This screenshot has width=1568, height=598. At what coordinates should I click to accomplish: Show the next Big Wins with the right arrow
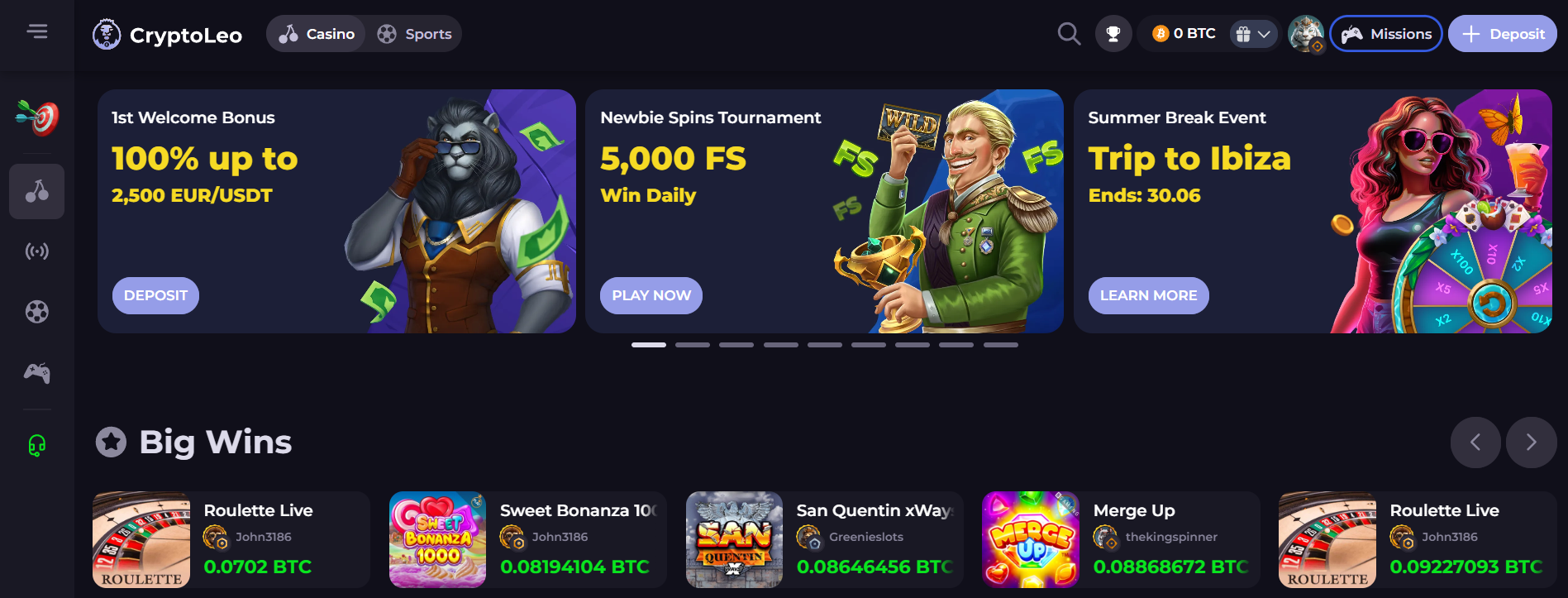pyautogui.click(x=1531, y=443)
